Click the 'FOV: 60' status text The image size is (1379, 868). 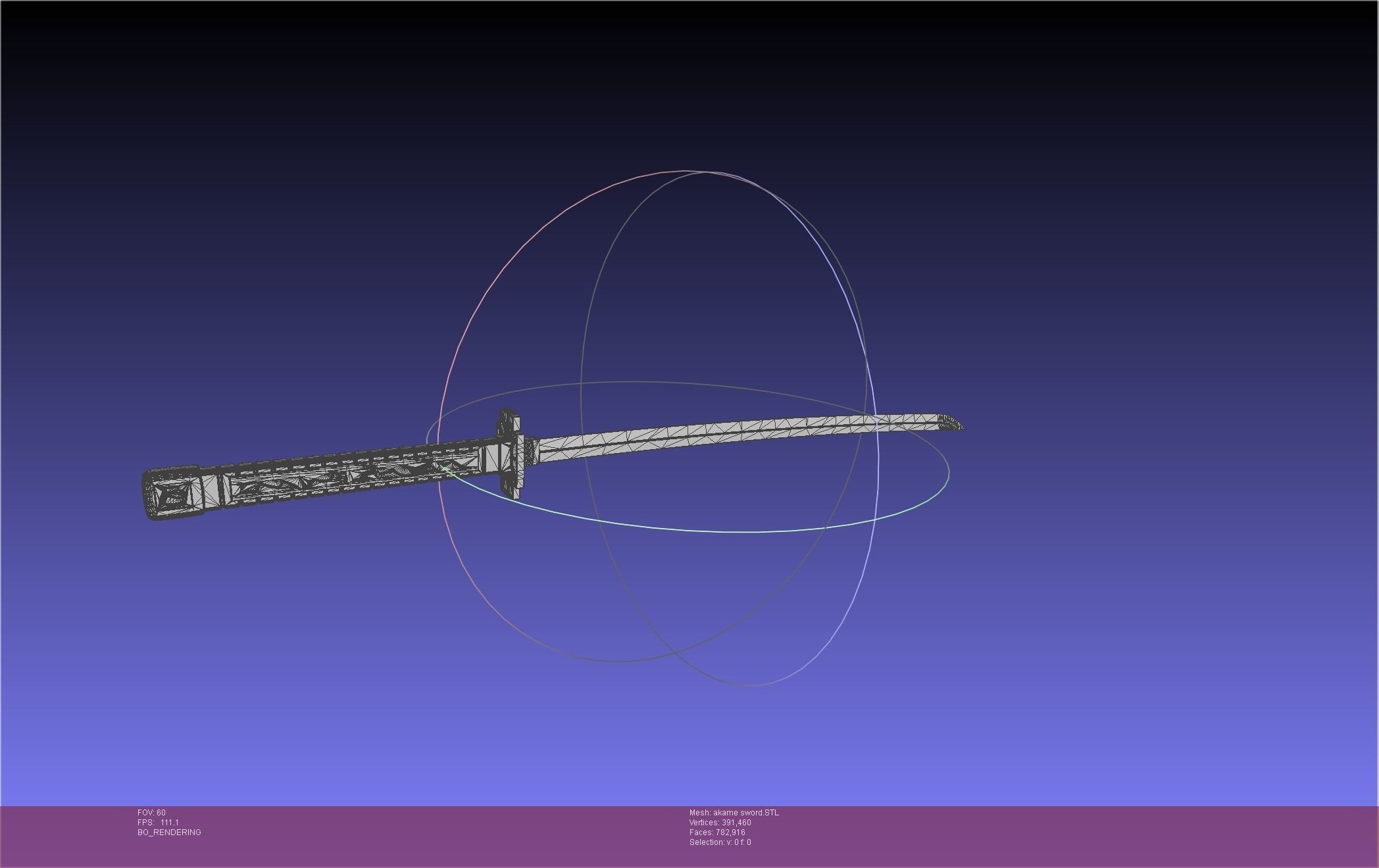click(151, 813)
